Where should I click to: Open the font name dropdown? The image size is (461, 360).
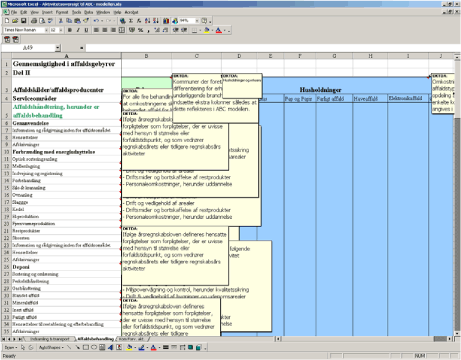pyautogui.click(x=46, y=30)
